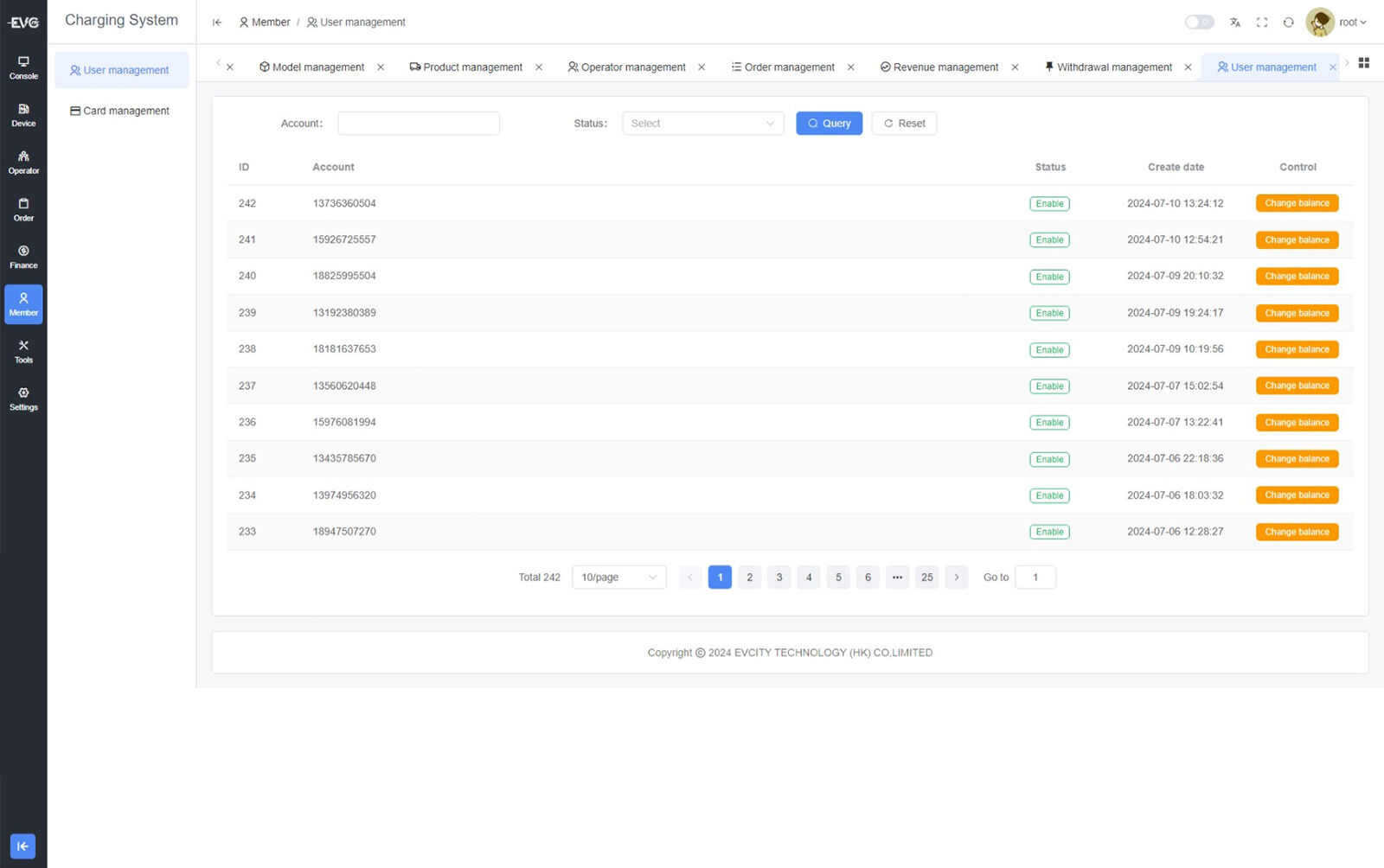Change balance for account 13560620448
The image size is (1384, 868).
(1297, 386)
